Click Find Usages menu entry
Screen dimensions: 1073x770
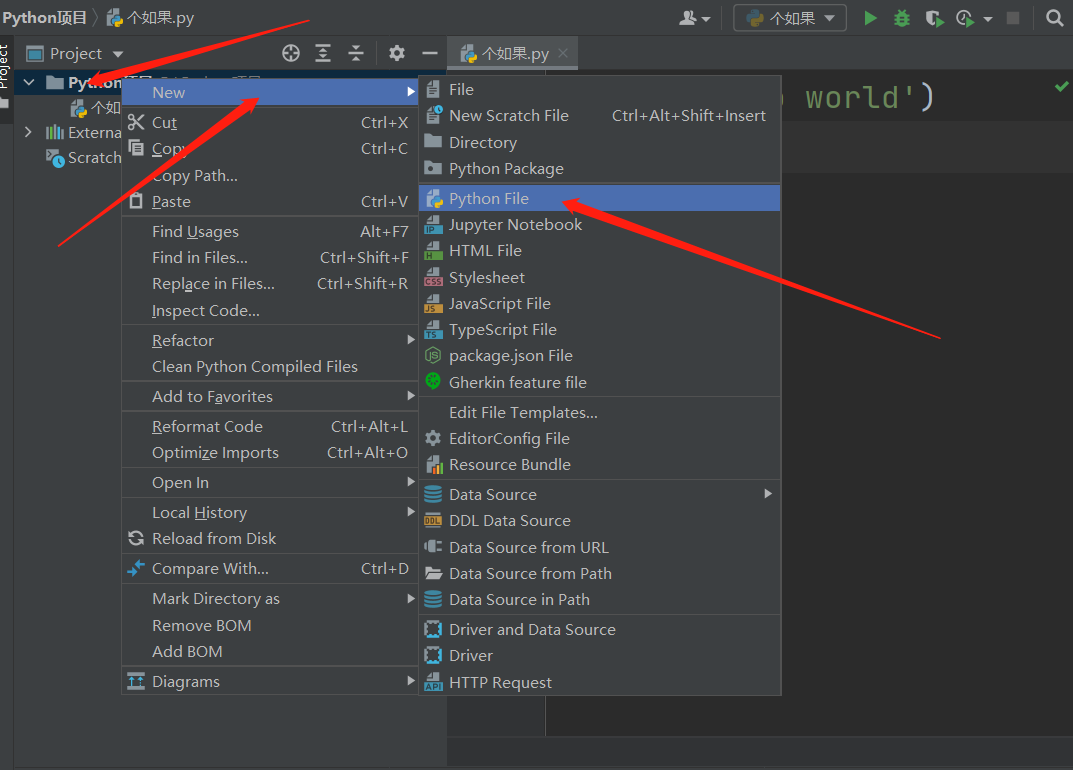270,232
